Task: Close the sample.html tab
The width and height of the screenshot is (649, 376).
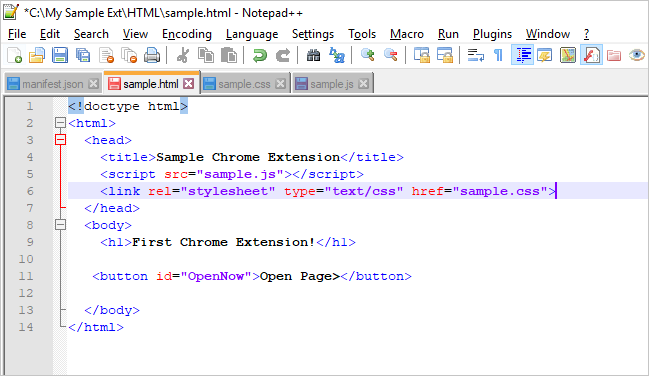Action: click(x=189, y=84)
